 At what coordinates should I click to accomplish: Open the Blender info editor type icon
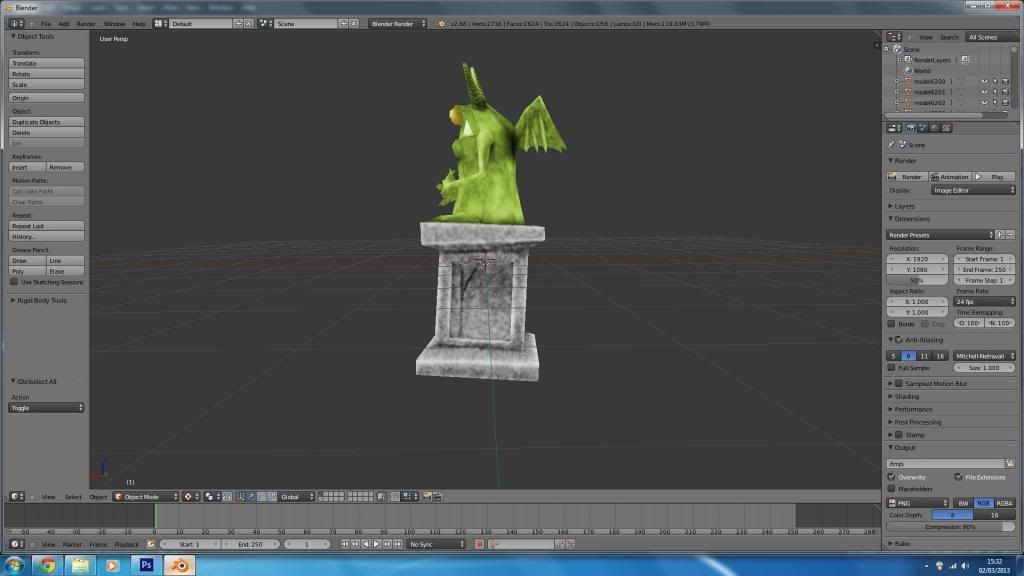[14, 24]
